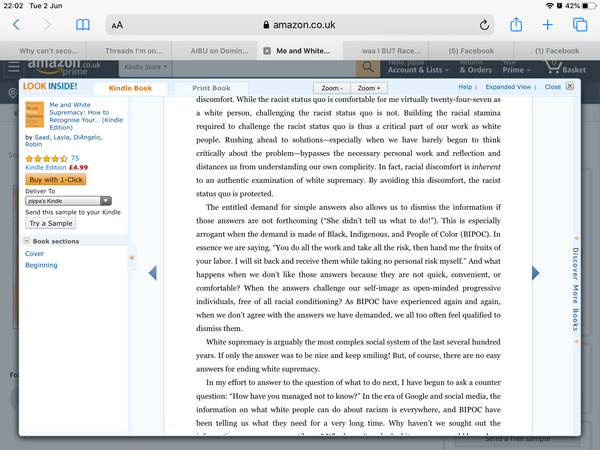Open the Kindle Edition link
600x450 pixels.
(x=46, y=168)
